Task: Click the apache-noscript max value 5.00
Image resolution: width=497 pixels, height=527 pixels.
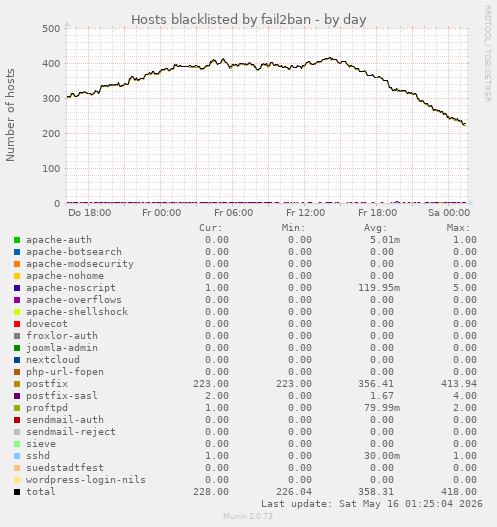Action: [x=465, y=288]
